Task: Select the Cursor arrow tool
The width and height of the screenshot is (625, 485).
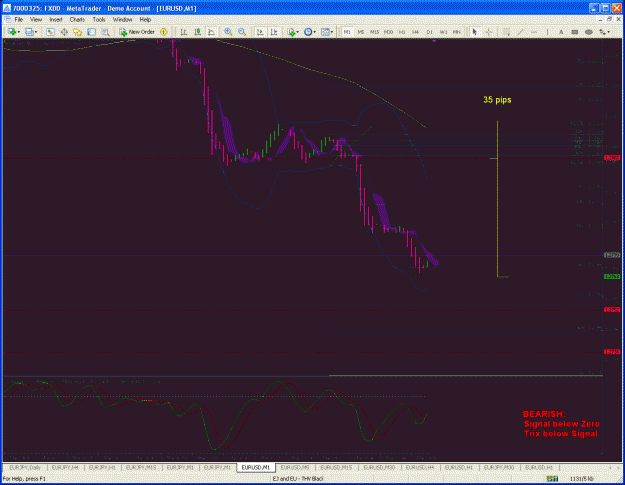Action: (x=474, y=32)
